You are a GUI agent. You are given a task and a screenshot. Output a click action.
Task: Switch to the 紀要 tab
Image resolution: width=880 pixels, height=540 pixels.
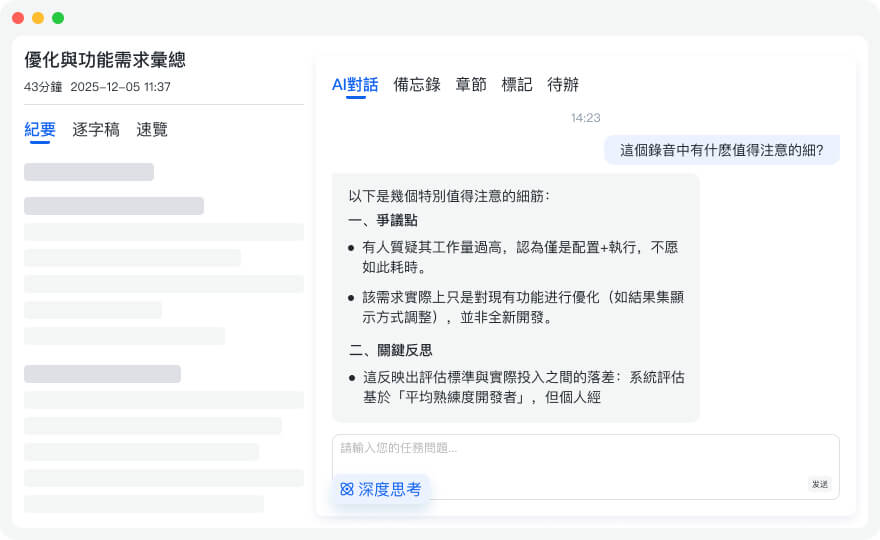tap(40, 129)
